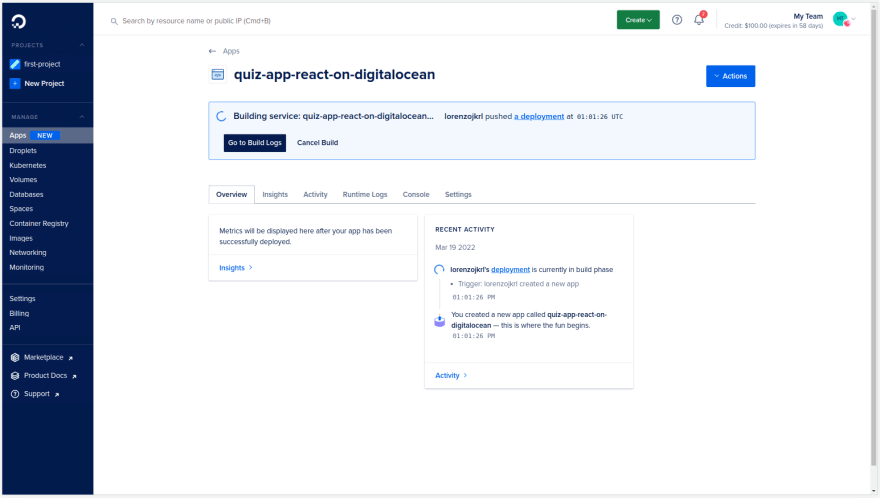The image size is (880, 498).
Task: Open the Create dropdown button
Action: 638,20
